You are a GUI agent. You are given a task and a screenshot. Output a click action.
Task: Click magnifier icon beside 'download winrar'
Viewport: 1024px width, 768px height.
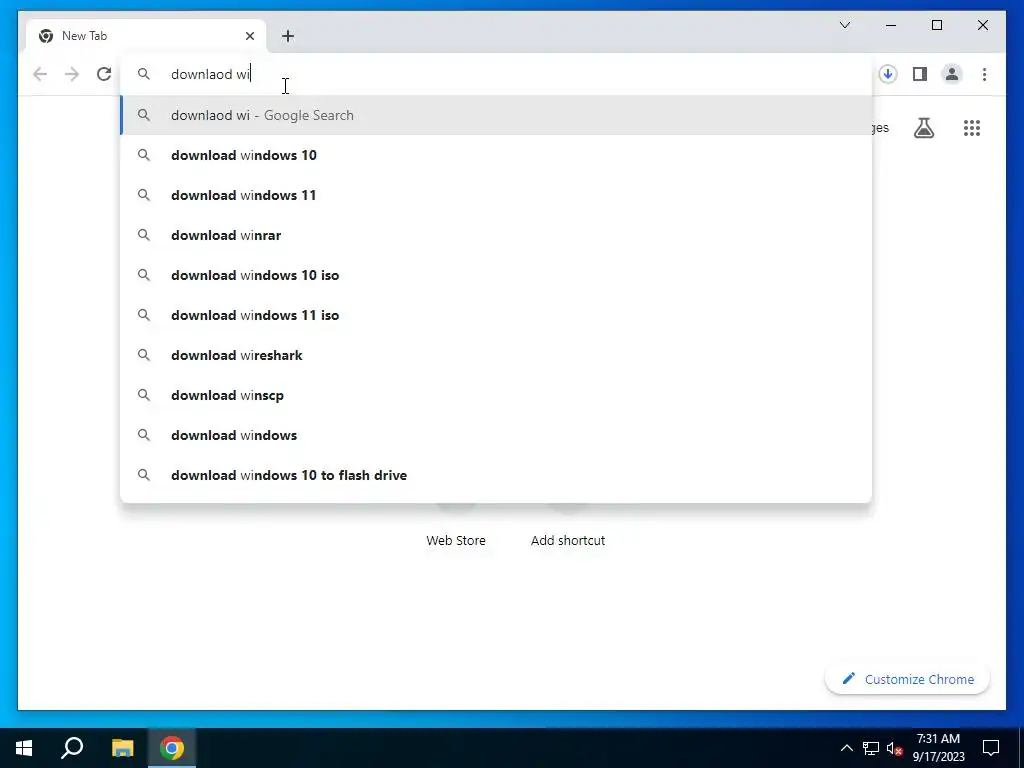tap(144, 235)
